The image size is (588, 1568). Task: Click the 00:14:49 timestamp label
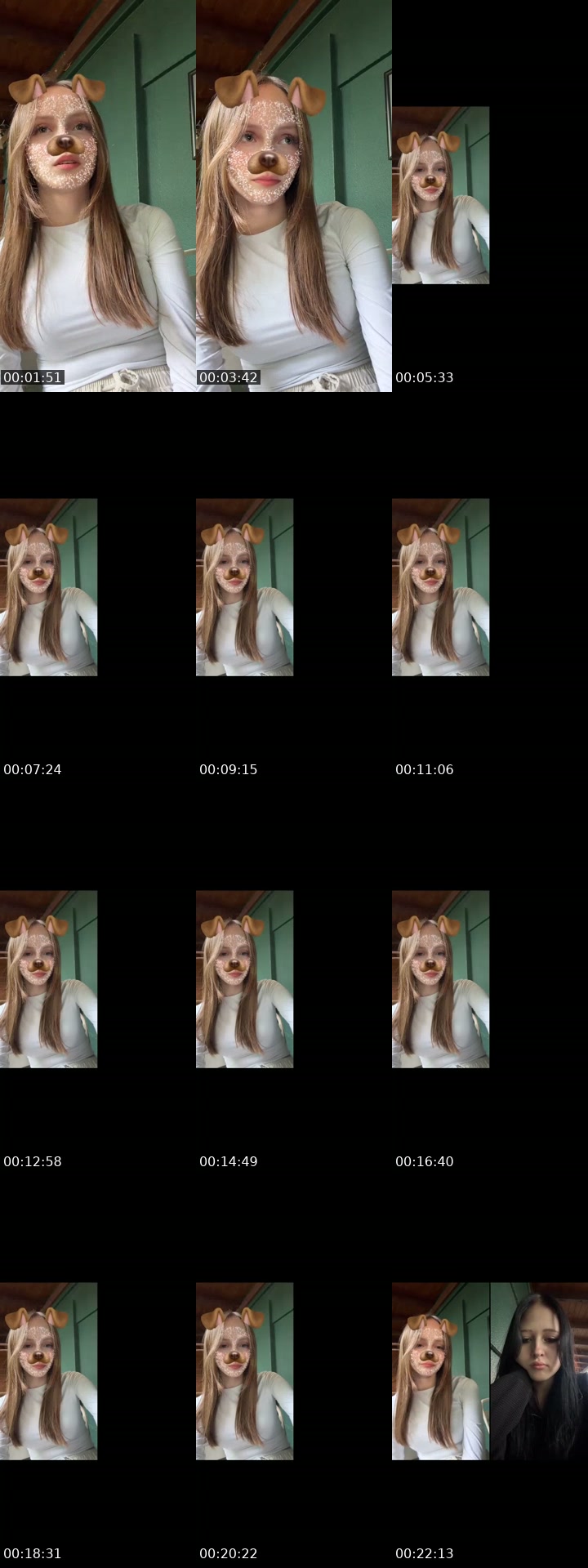click(229, 1161)
